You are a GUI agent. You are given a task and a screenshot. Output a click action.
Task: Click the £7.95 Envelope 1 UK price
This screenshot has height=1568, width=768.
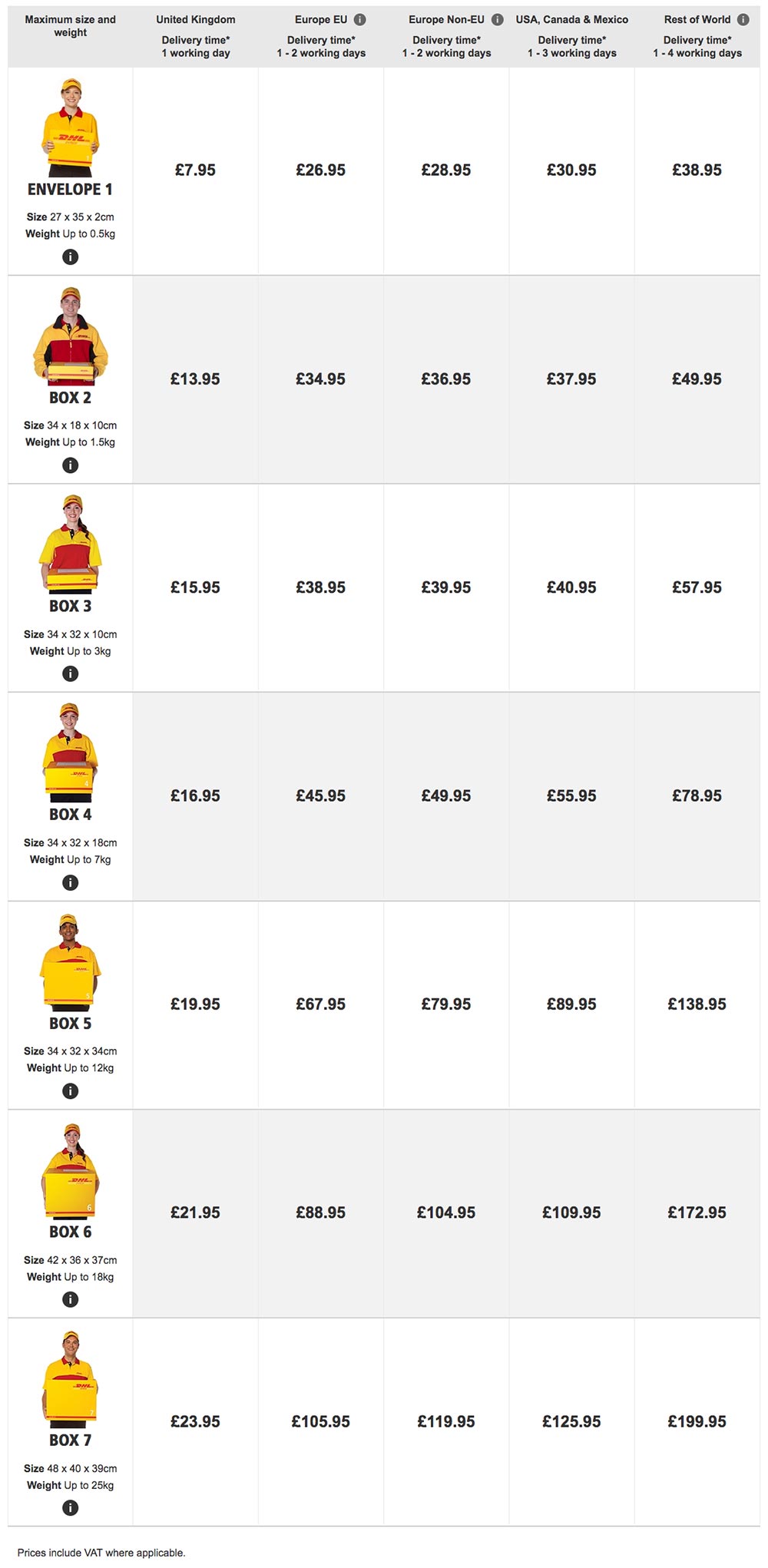pos(195,170)
